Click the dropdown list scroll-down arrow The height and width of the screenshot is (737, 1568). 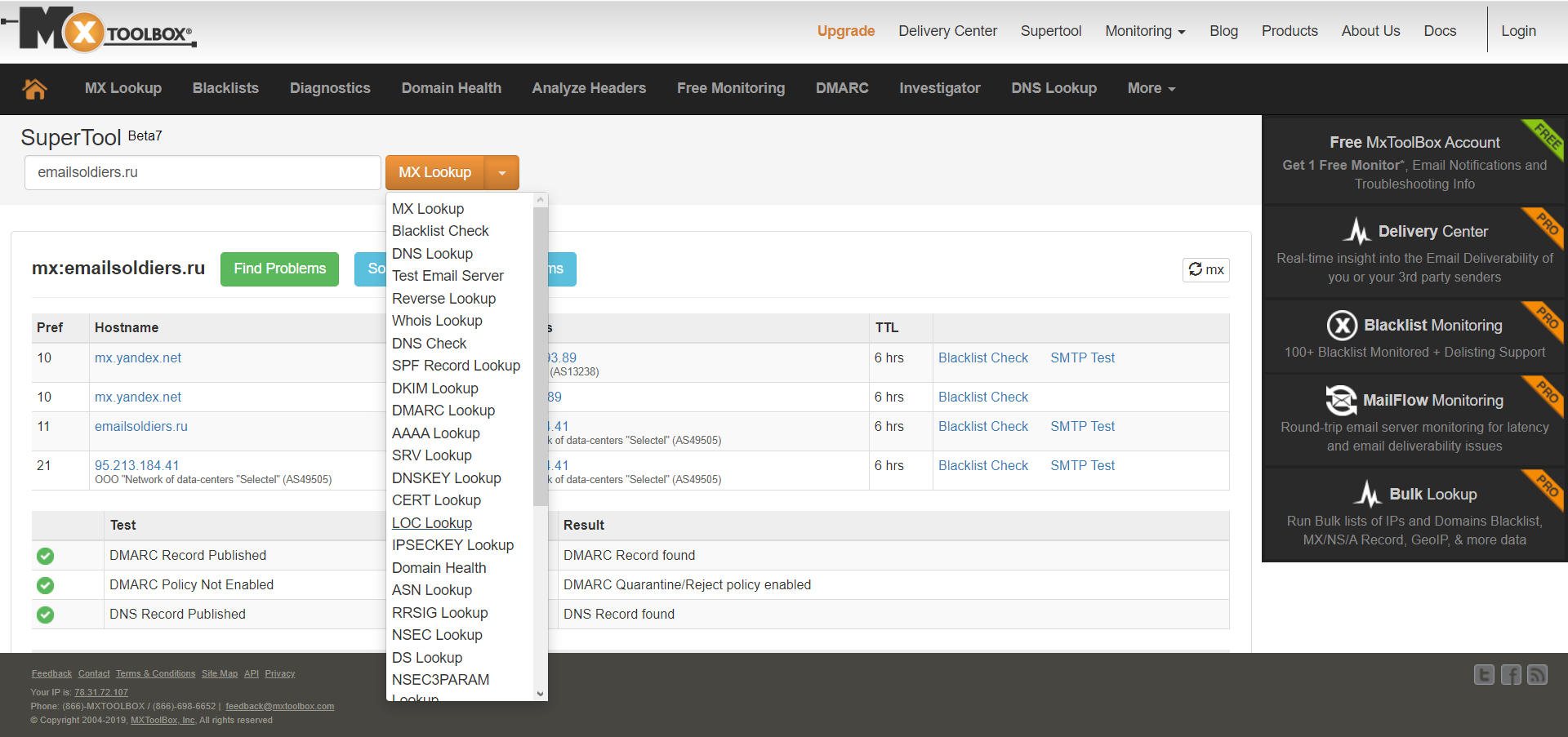540,694
